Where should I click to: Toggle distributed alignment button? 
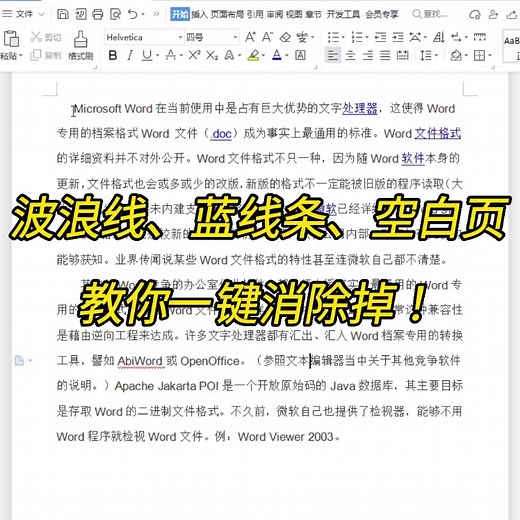tap(403, 55)
